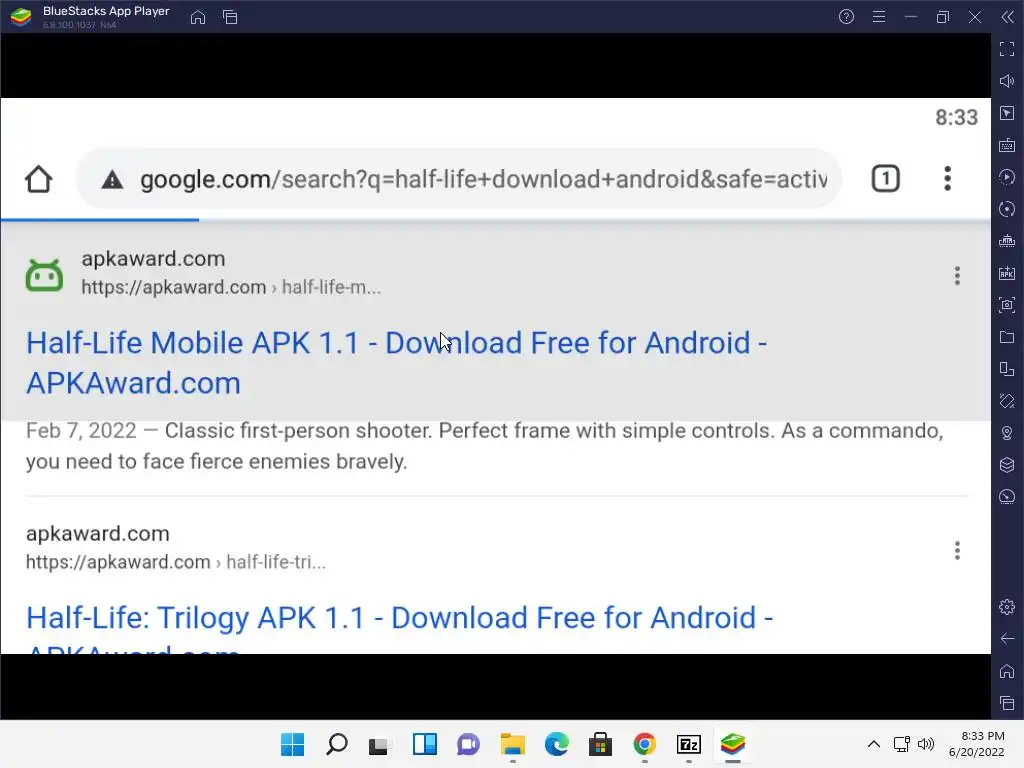The height and width of the screenshot is (768, 1024).
Task: Click the stacked layers icon in the sidebar
Action: 1007,465
